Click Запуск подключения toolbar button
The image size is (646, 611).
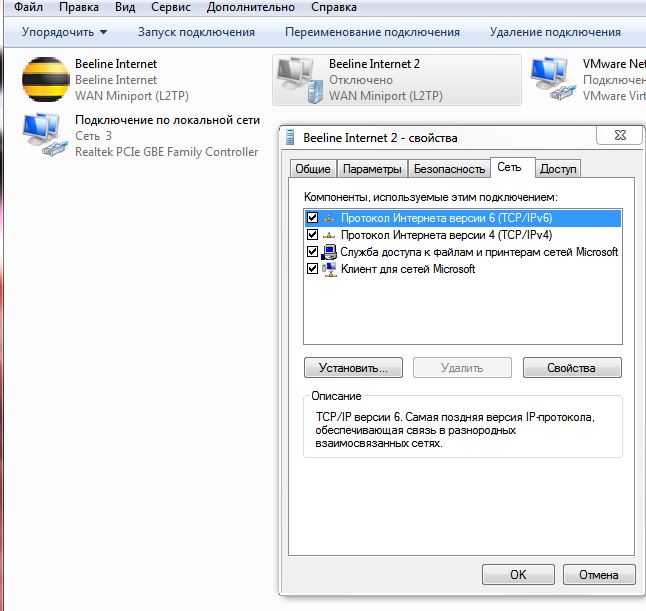click(196, 32)
